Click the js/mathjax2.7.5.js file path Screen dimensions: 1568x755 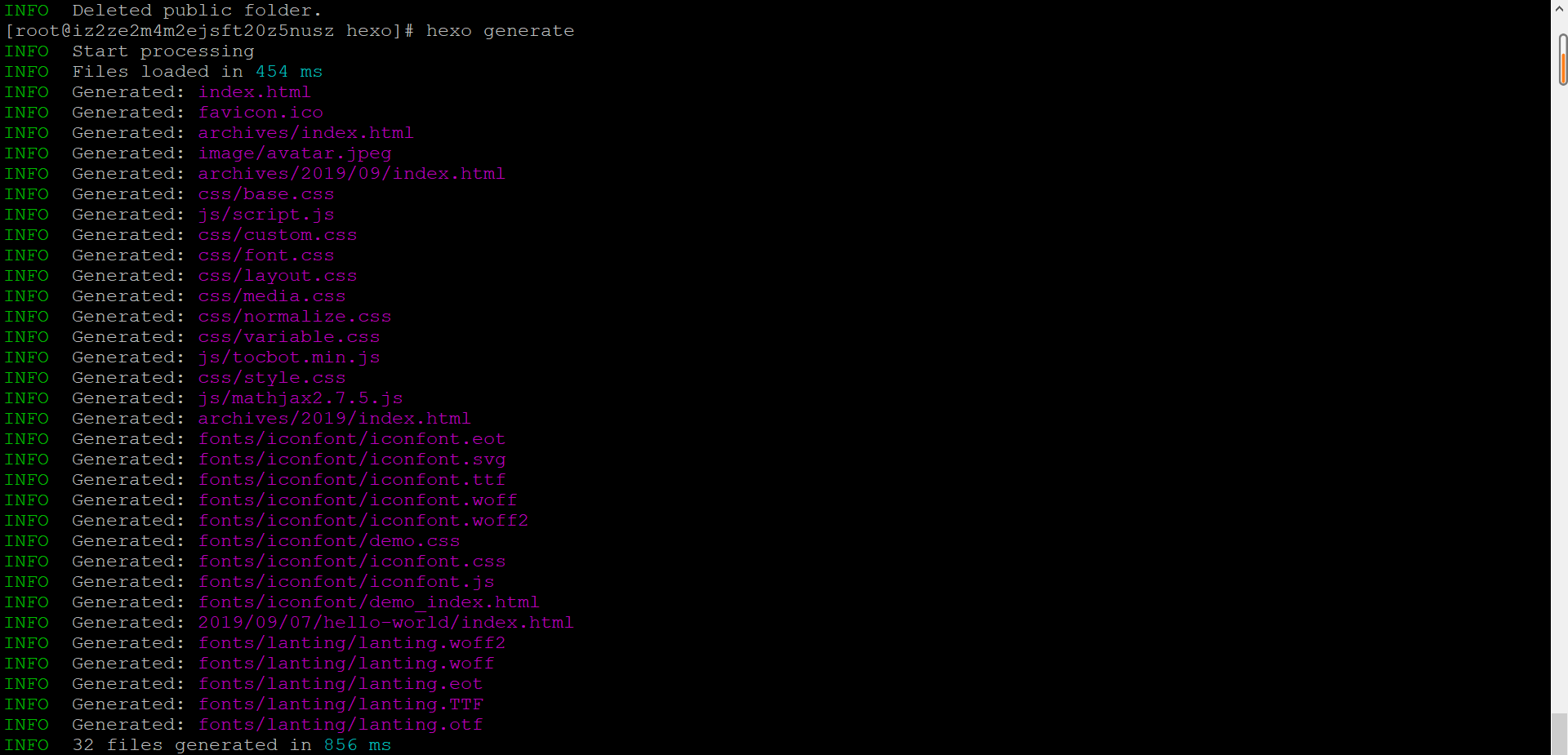[x=300, y=397]
